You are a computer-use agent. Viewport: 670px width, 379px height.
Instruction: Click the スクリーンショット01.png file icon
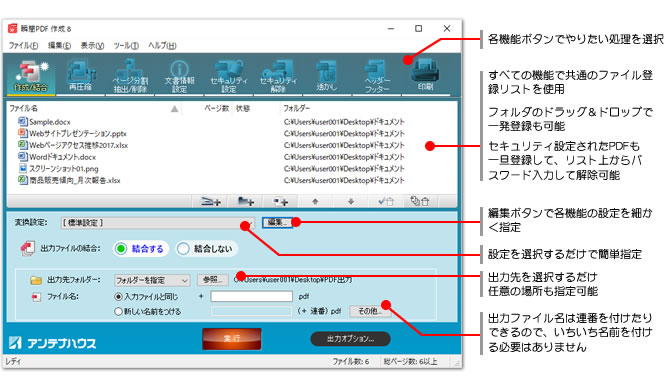[23, 168]
